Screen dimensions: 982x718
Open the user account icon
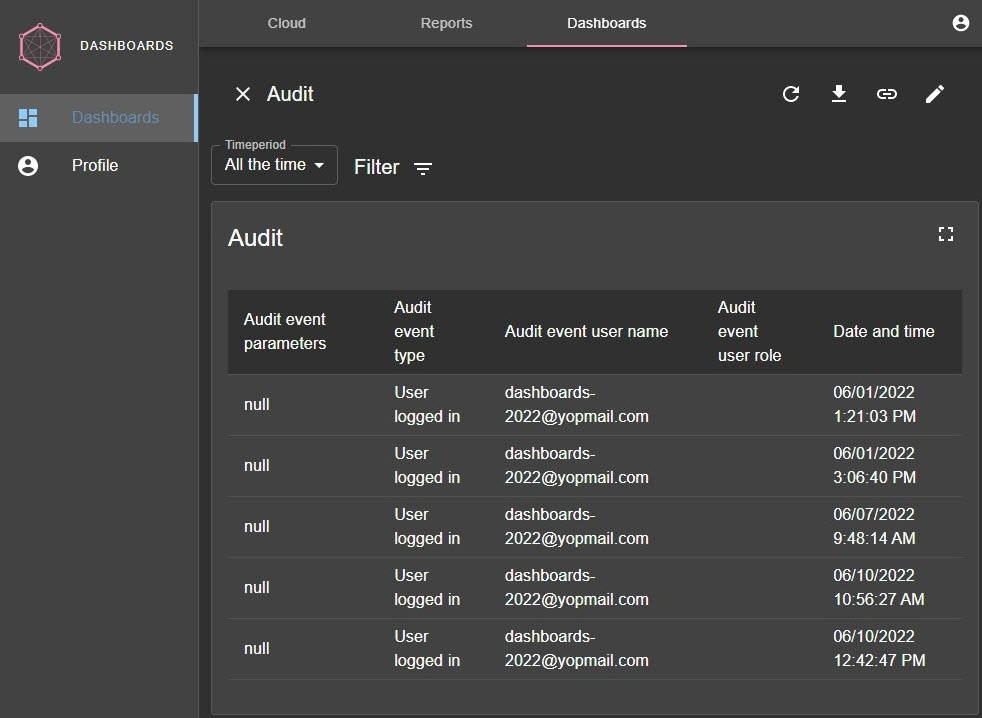961,23
